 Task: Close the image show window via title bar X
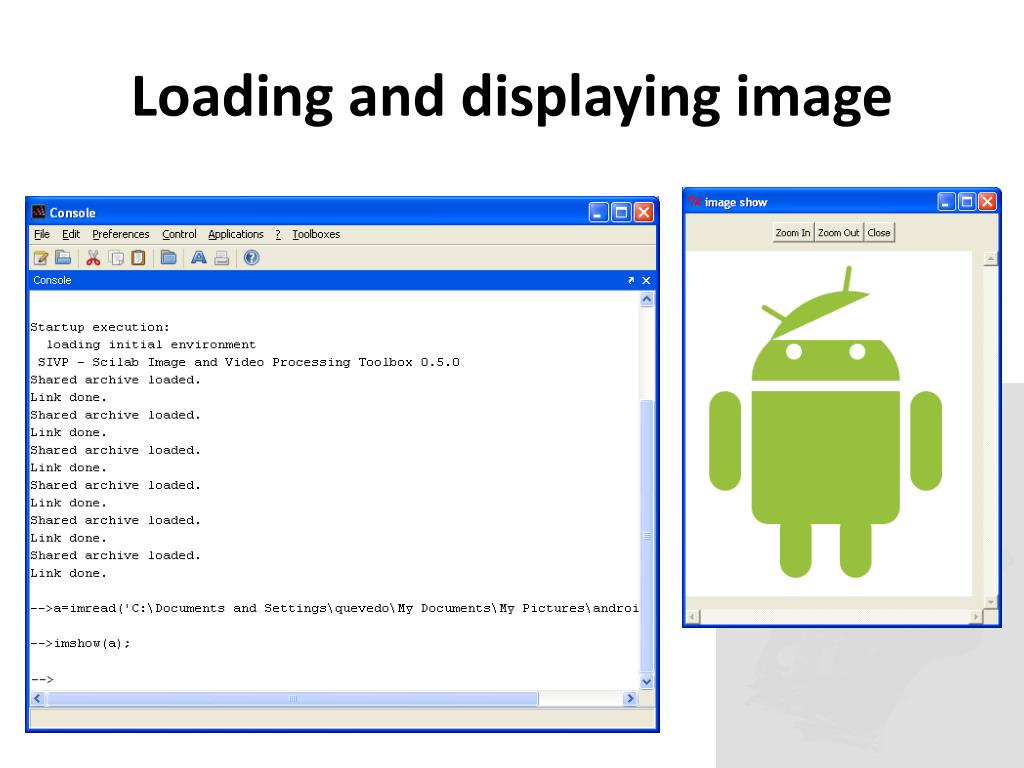click(987, 201)
